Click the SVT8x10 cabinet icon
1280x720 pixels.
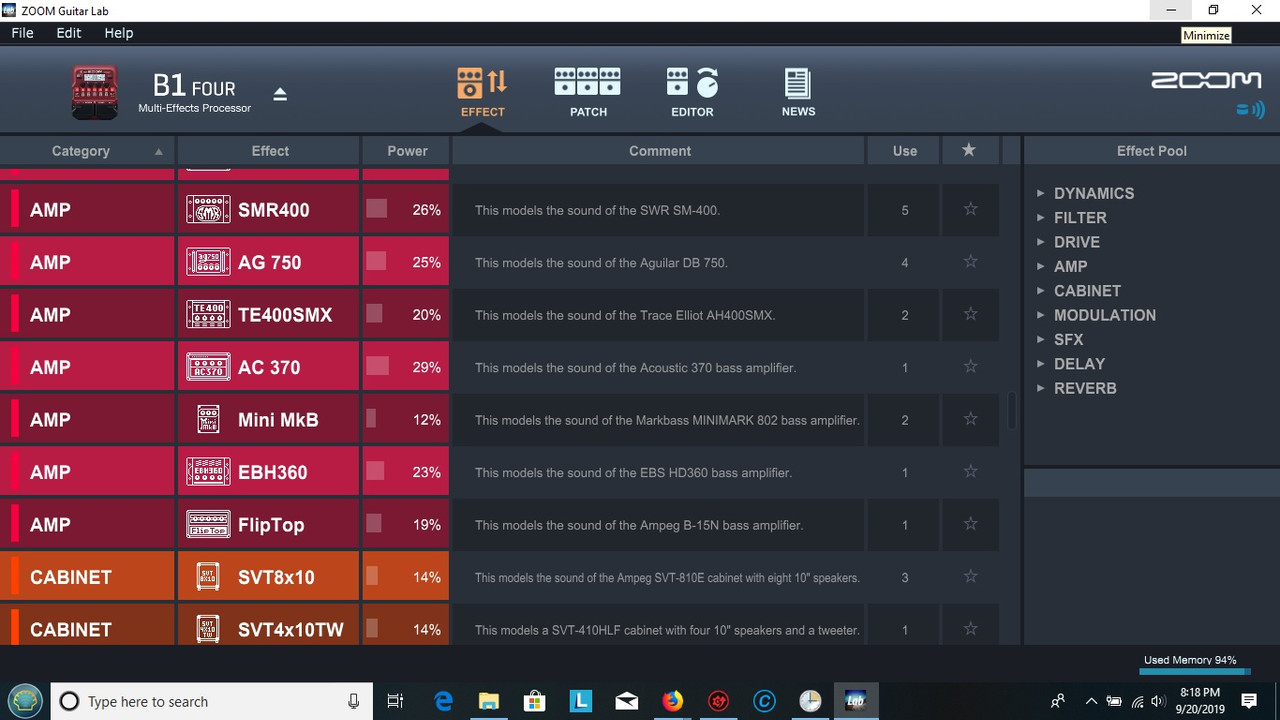[208, 577]
